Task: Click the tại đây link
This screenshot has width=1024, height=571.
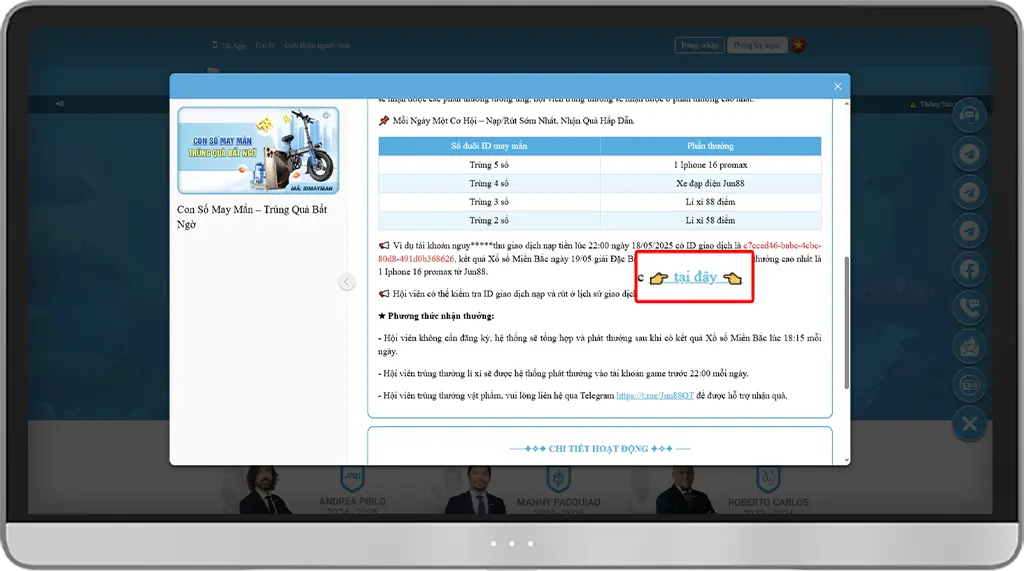Action: pyautogui.click(x=696, y=277)
